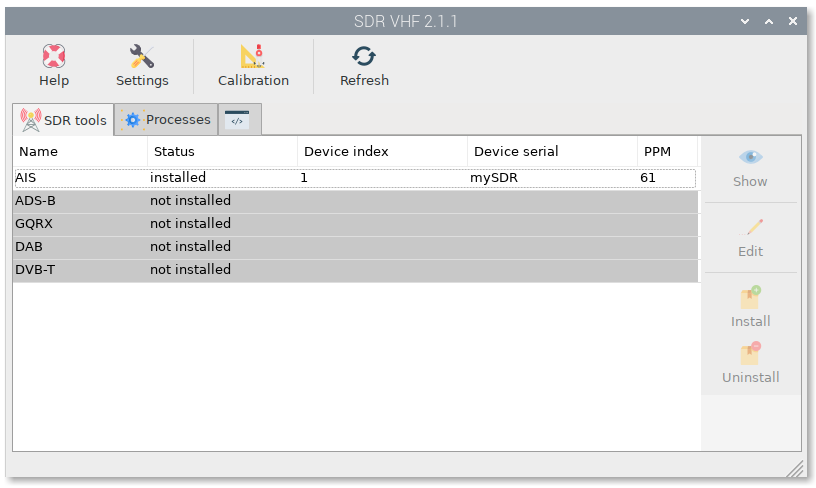Maximize the SDR VHF window

(x=769, y=21)
